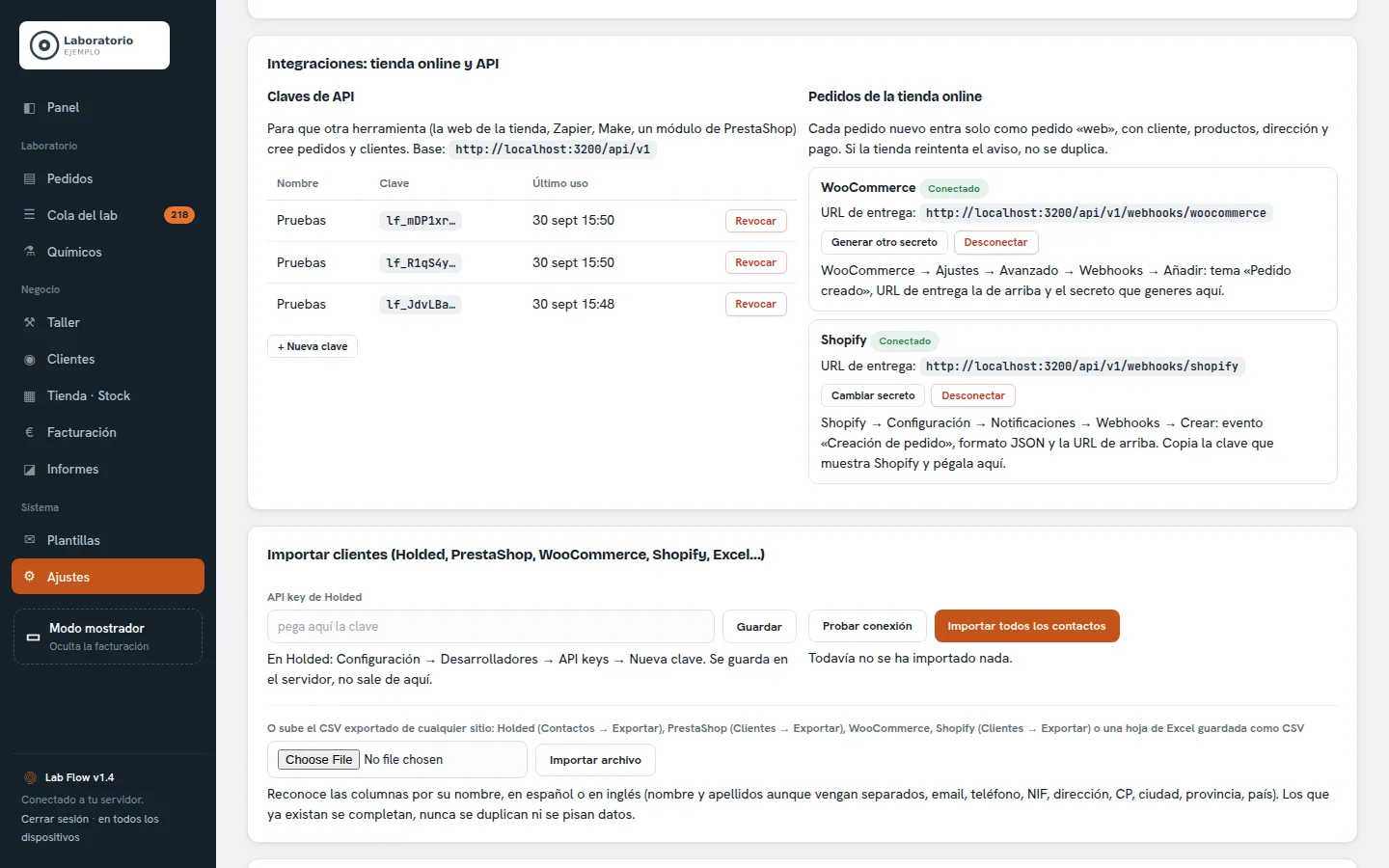1389x868 pixels.
Task: Click the Cola del lab icon
Action: [29, 215]
